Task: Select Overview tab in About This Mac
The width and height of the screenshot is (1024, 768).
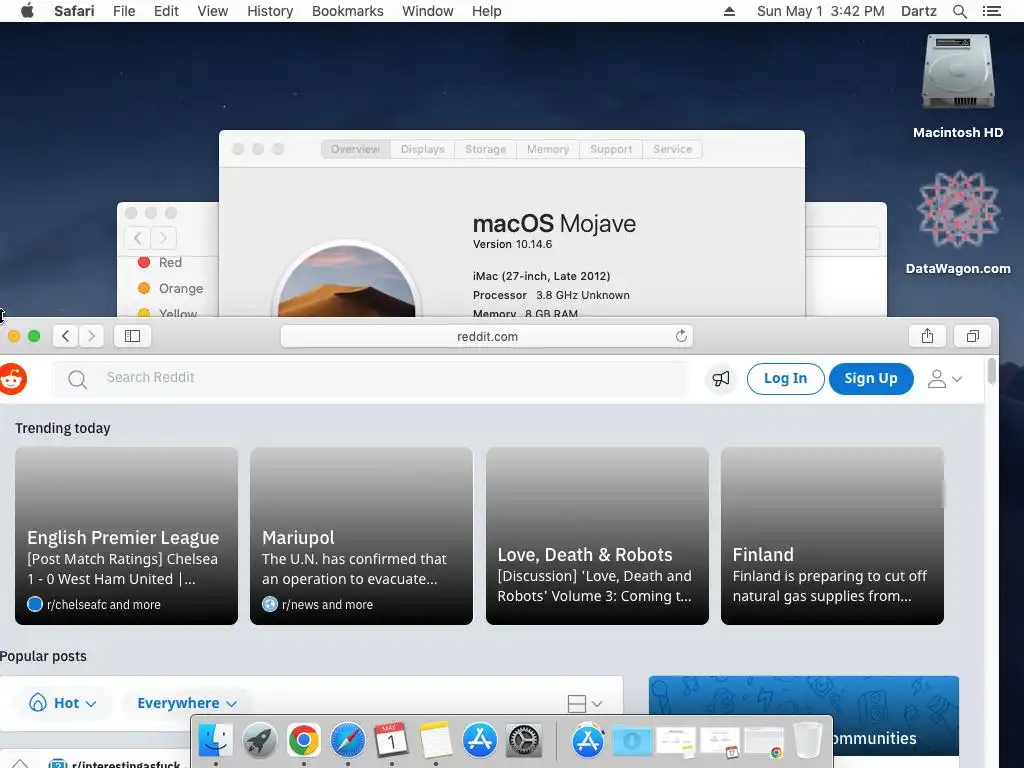Action: tap(355, 149)
